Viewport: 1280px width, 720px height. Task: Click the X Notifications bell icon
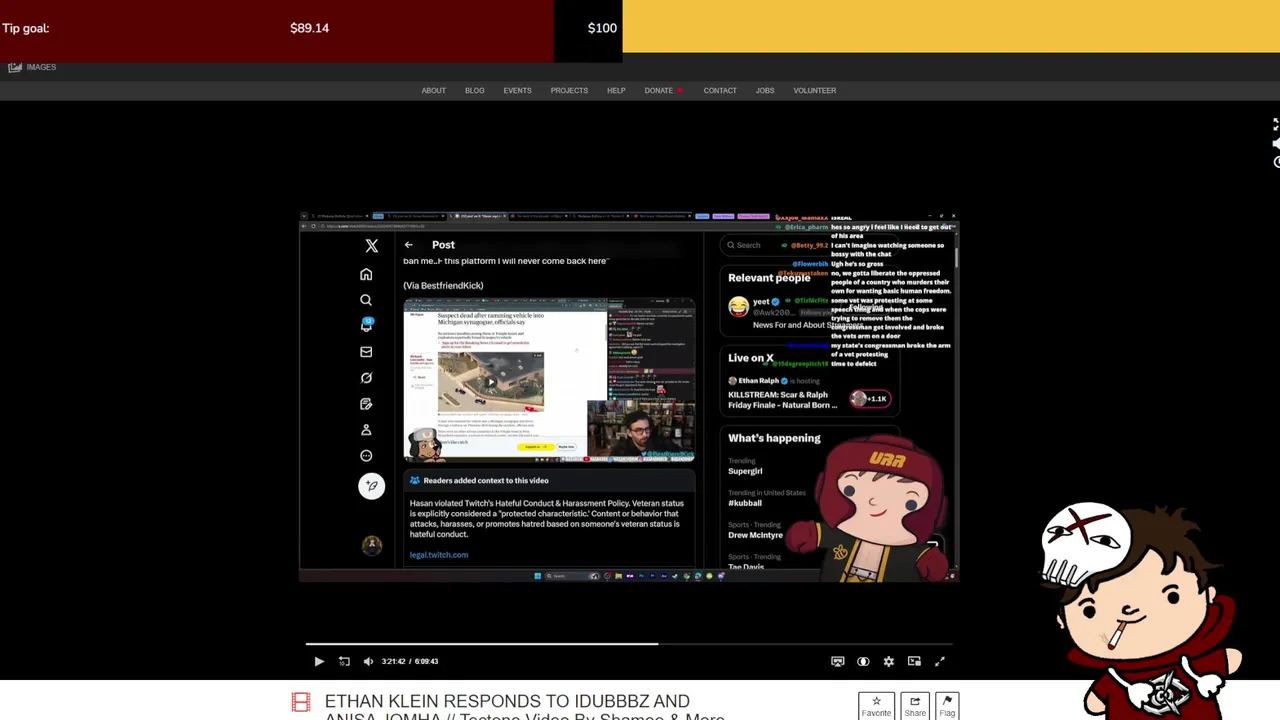pyautogui.click(x=366, y=325)
